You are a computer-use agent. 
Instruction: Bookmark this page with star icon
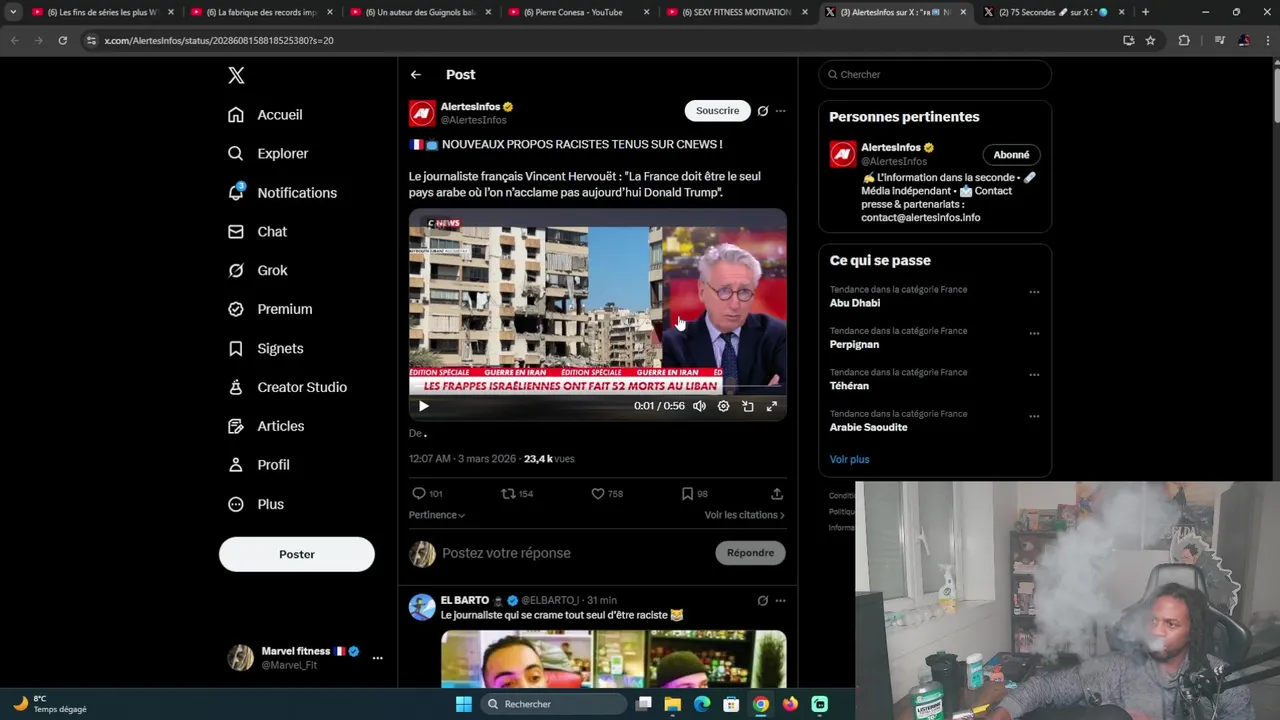click(x=1150, y=40)
